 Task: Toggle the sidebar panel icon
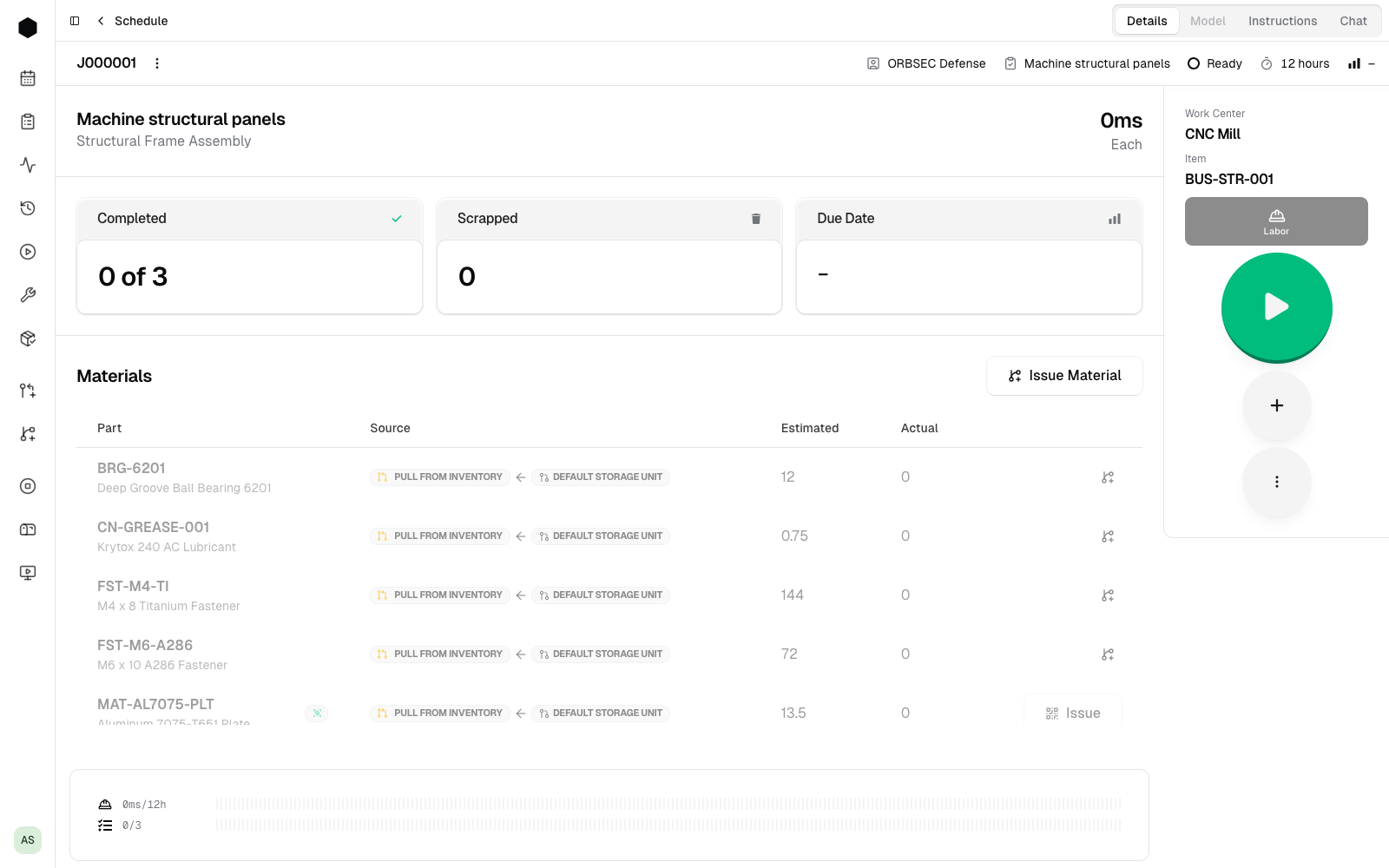pyautogui.click(x=75, y=21)
